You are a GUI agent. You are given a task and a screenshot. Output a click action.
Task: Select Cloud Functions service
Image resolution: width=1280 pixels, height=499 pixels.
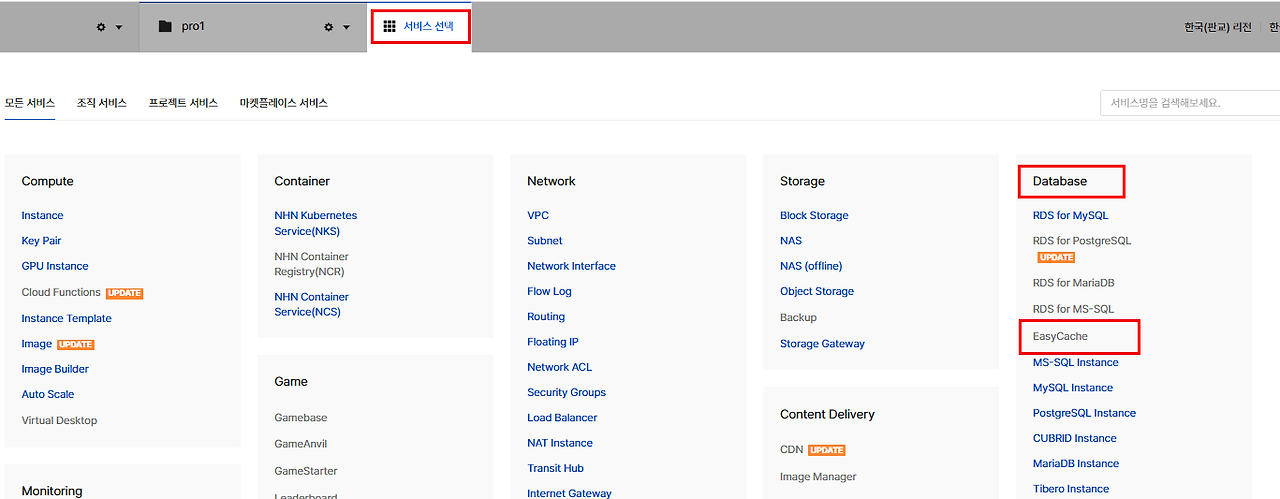[61, 292]
